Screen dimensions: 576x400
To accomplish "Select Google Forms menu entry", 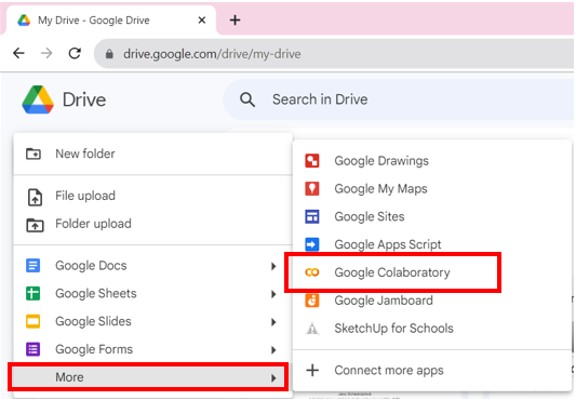I will pos(153,349).
